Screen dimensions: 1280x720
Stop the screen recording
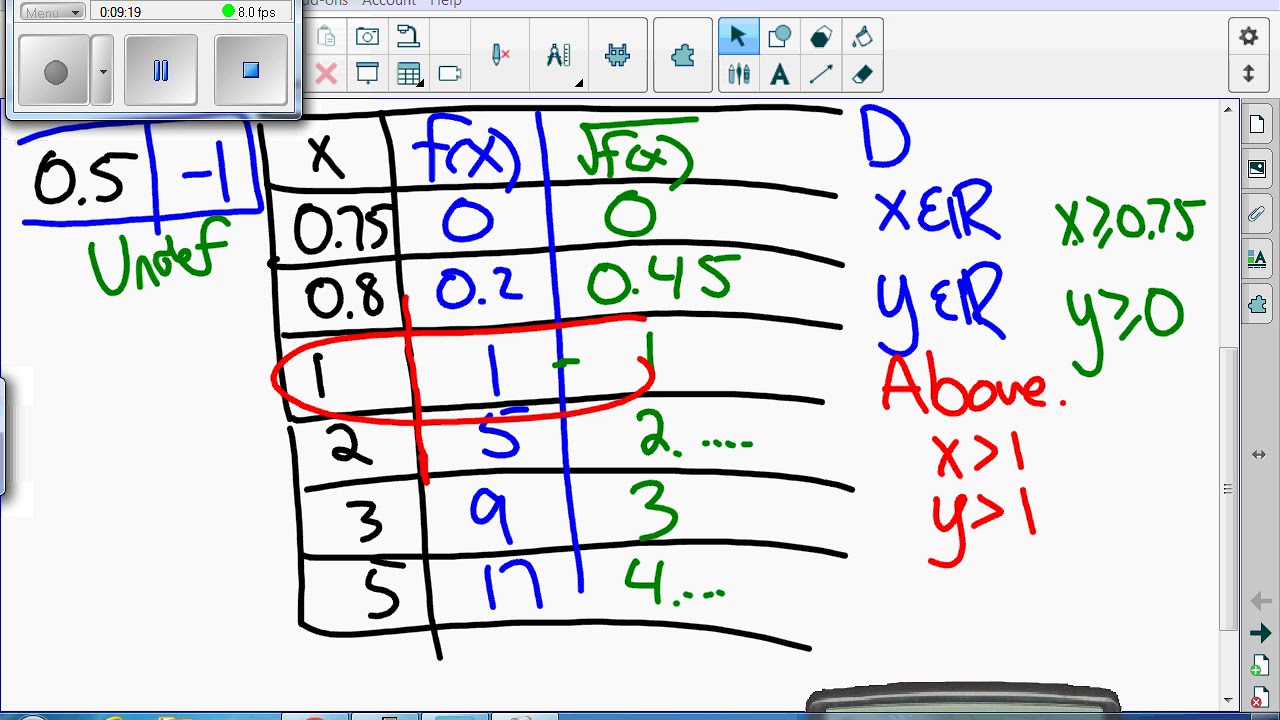coord(251,70)
